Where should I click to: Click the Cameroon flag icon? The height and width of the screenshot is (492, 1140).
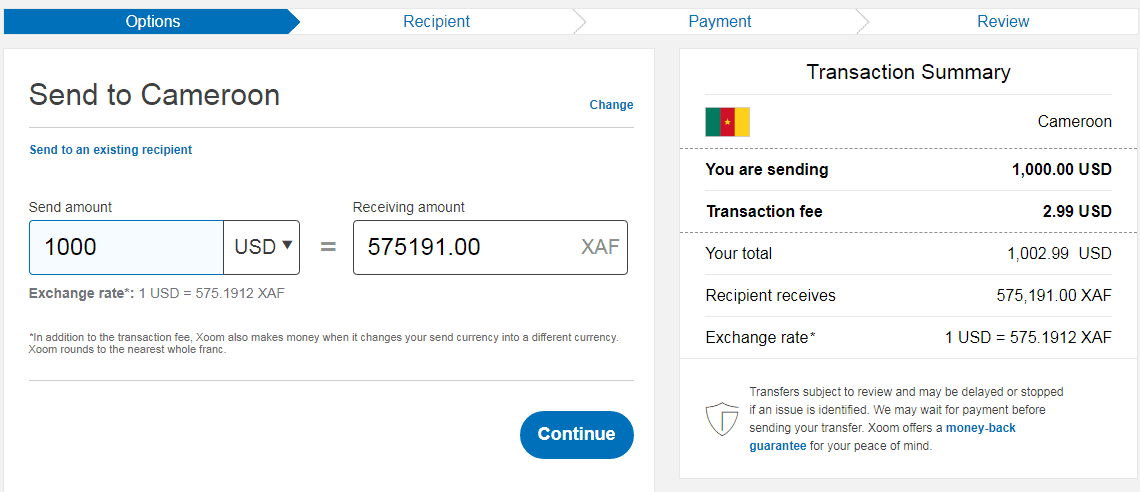click(x=727, y=122)
